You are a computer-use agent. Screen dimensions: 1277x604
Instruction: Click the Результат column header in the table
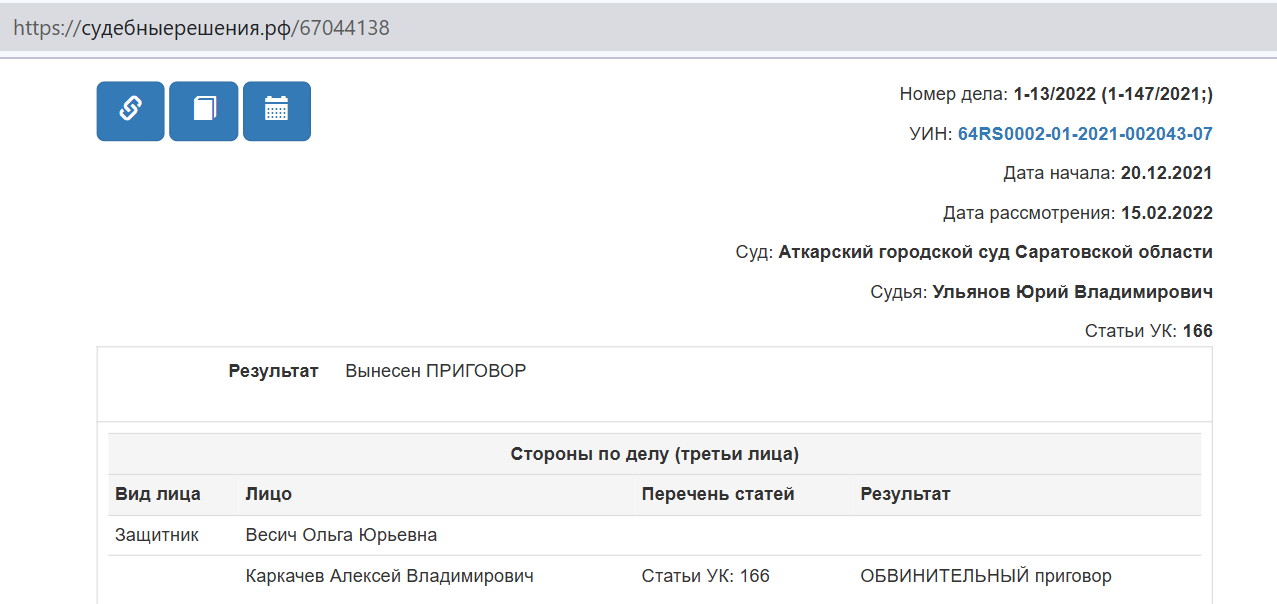pyautogui.click(x=905, y=494)
